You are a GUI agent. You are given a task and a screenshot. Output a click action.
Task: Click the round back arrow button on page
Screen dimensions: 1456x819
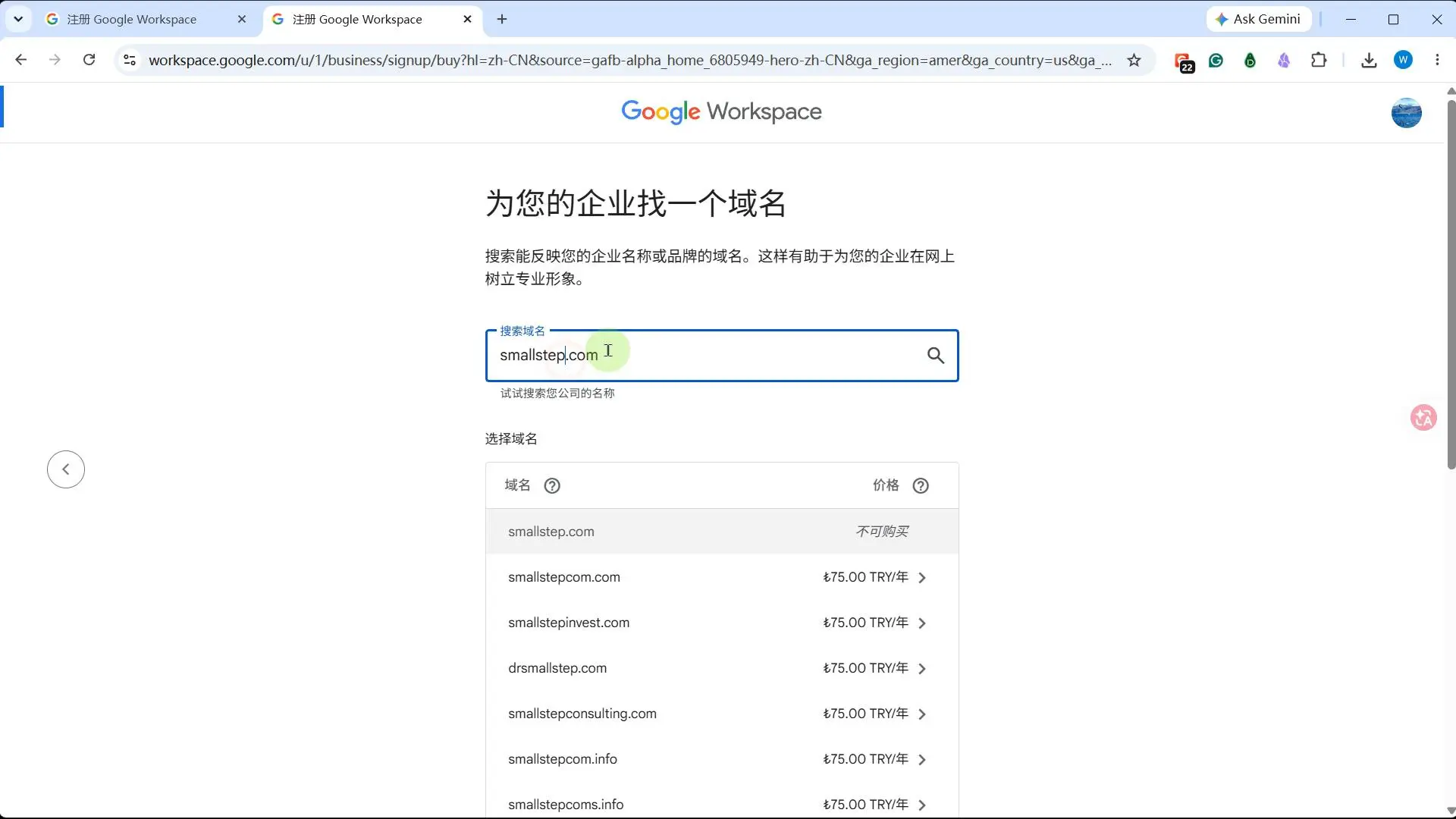click(x=66, y=469)
